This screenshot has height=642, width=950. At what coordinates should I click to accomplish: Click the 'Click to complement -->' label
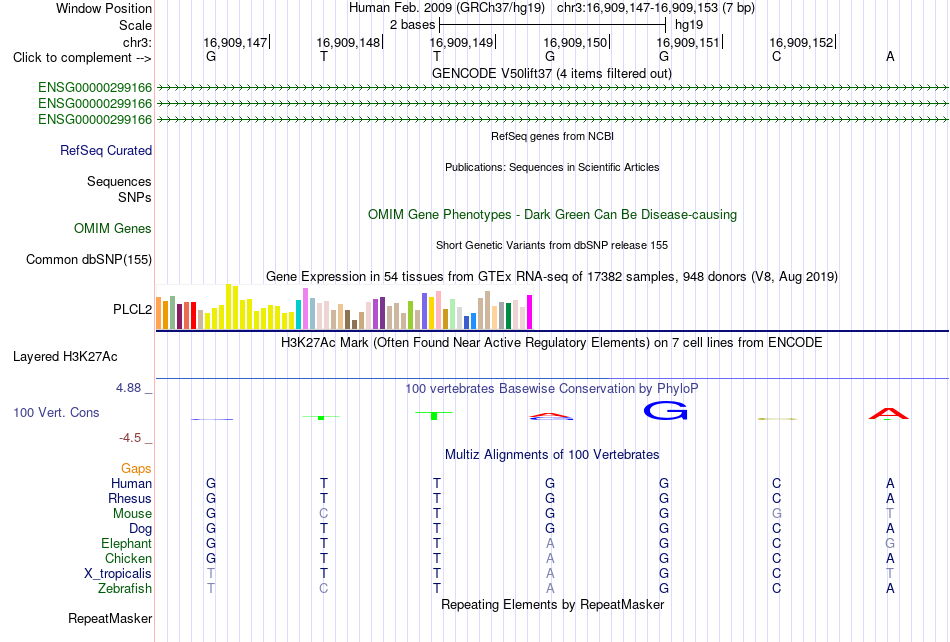click(x=82, y=58)
